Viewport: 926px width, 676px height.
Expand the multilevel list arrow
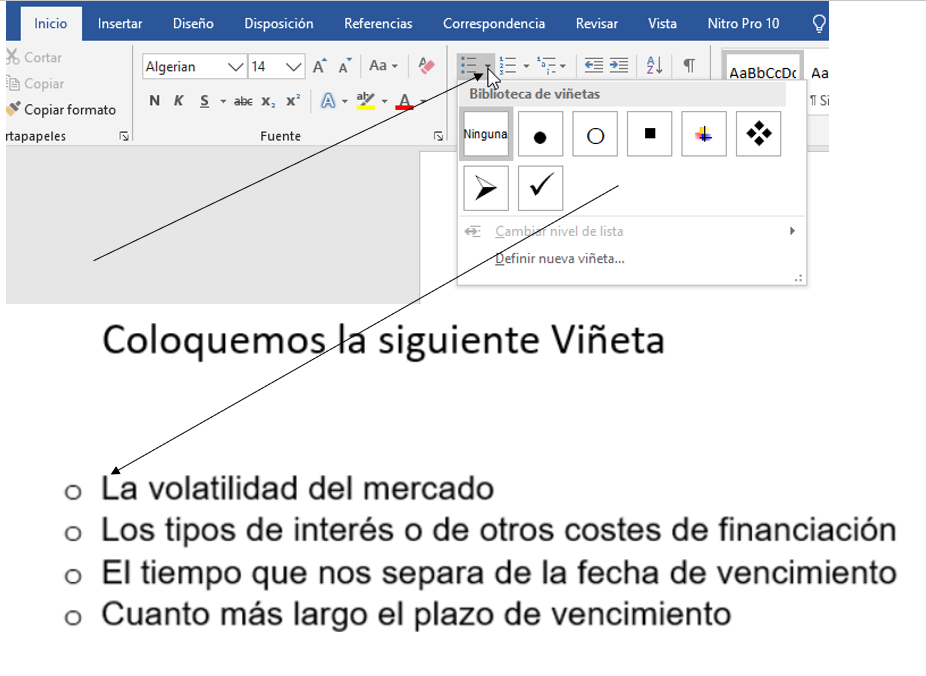563,66
